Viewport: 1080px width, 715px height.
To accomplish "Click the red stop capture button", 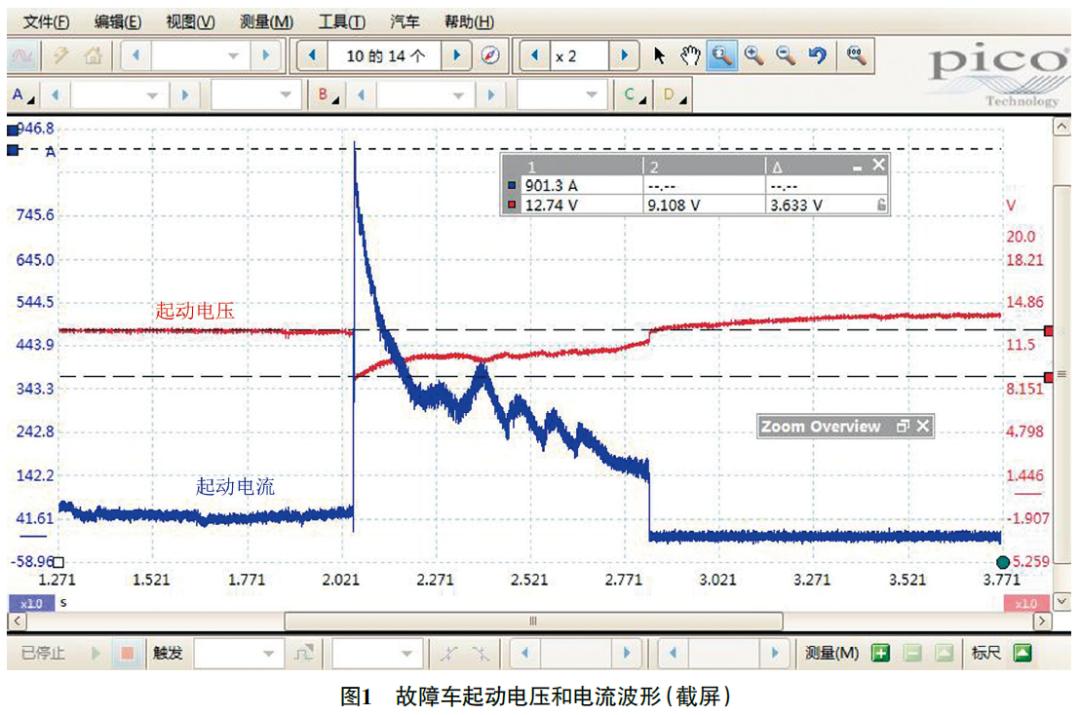I will coord(127,652).
